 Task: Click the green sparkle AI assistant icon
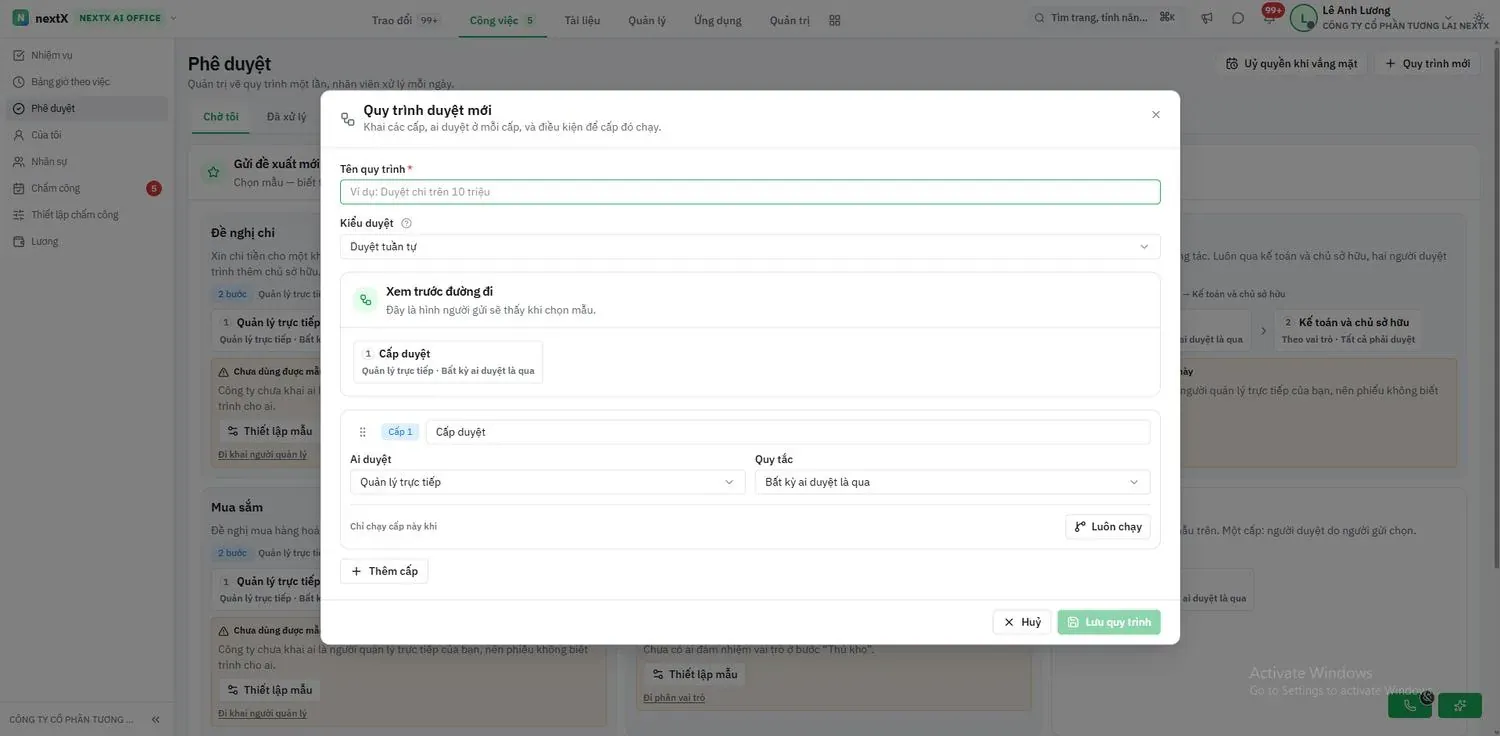point(1460,705)
